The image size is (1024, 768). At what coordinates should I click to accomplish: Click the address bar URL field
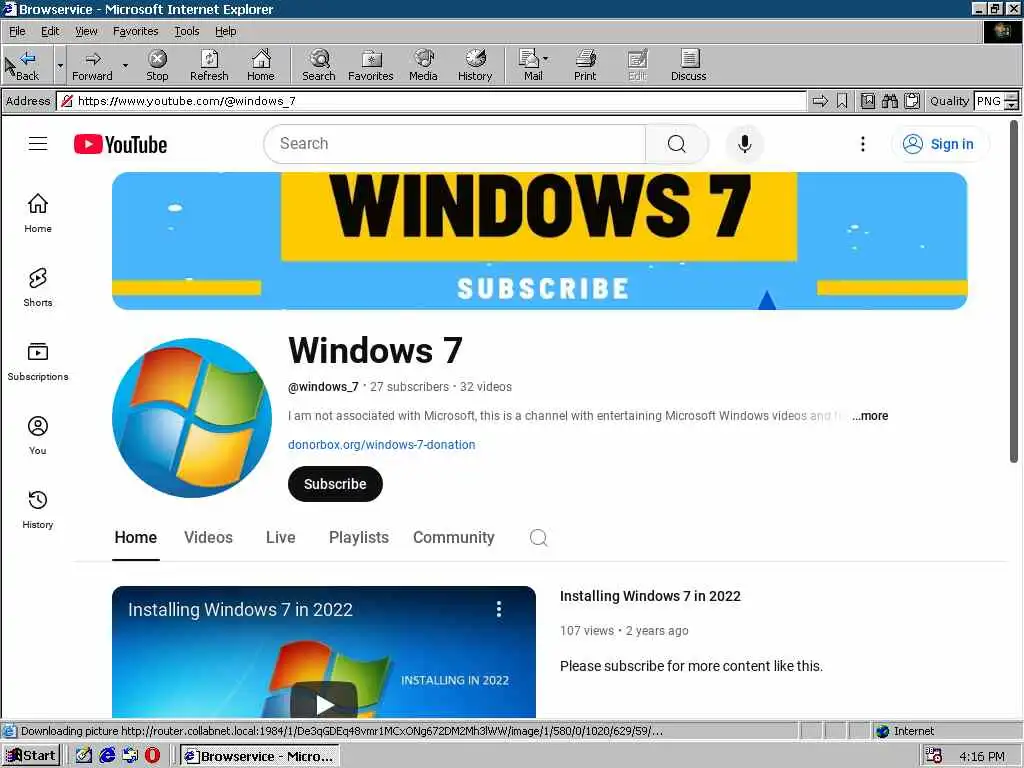pyautogui.click(x=431, y=101)
